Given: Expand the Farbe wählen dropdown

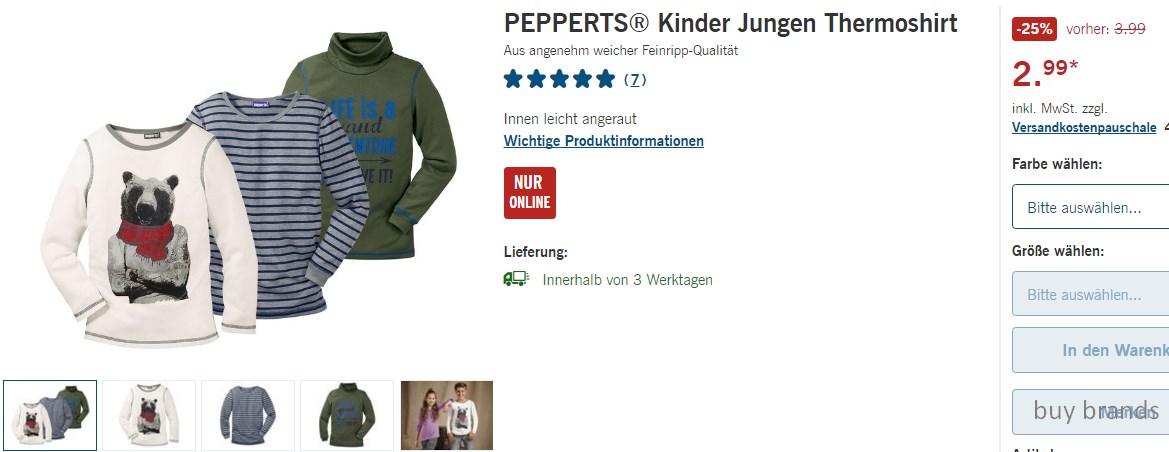Looking at the screenshot, I should tap(1091, 207).
